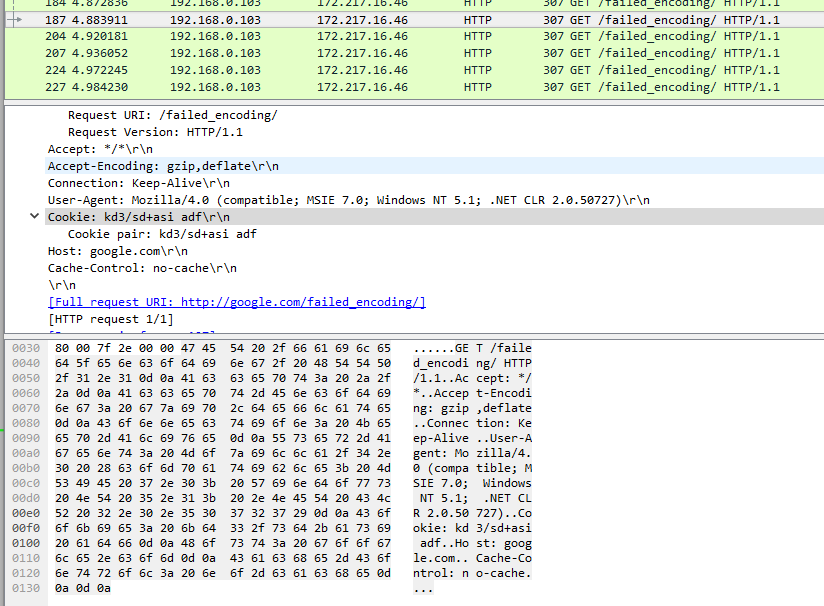Select the [HTTP request 1/1] line
This screenshot has height=606, width=824.
point(110,319)
